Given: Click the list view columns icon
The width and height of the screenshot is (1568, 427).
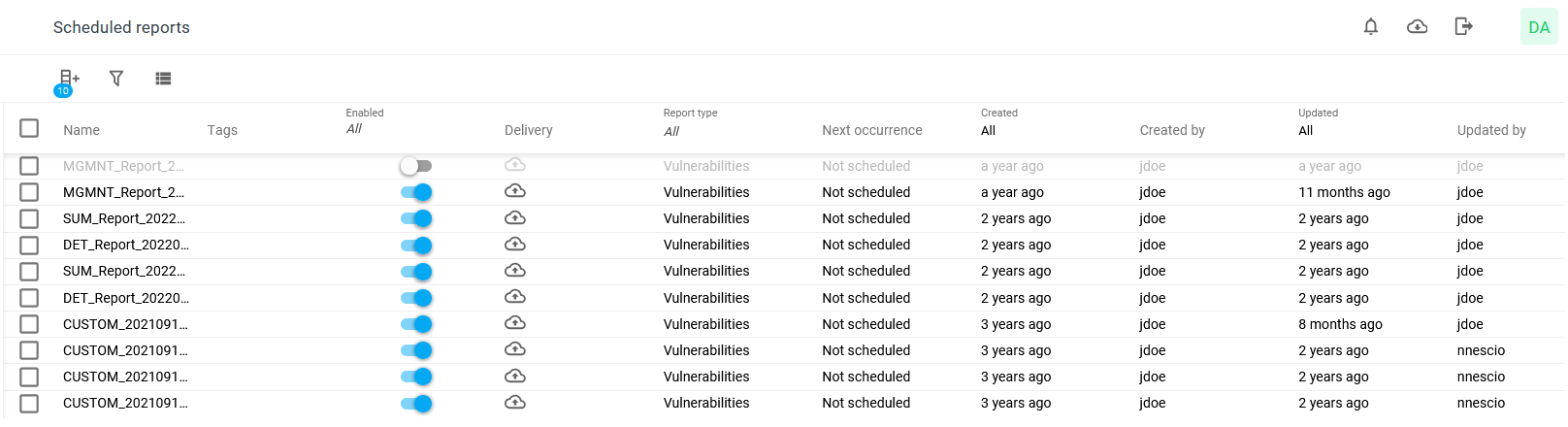Looking at the screenshot, I should [x=163, y=79].
